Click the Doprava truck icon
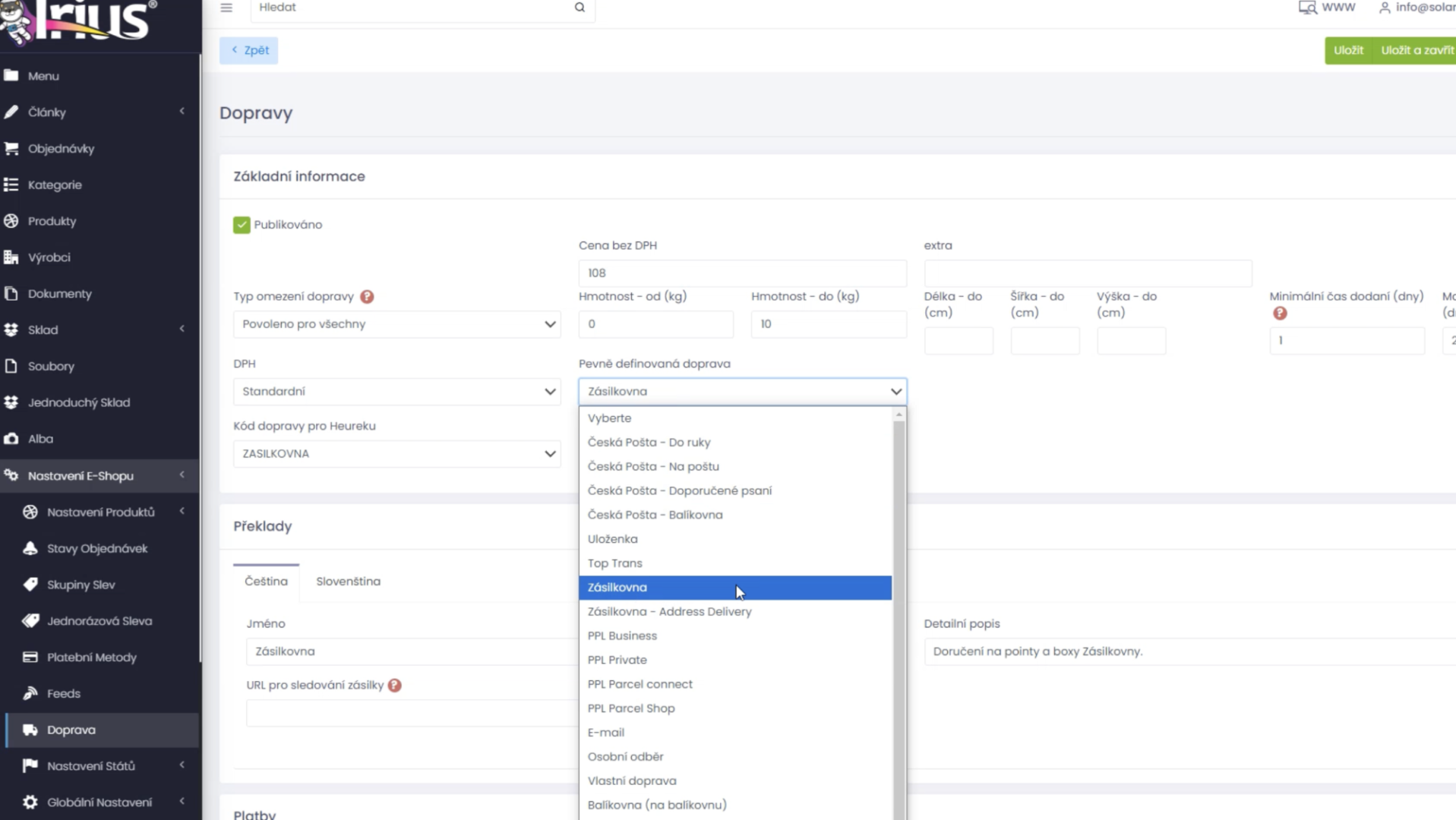This screenshot has width=1456, height=820. click(30, 730)
